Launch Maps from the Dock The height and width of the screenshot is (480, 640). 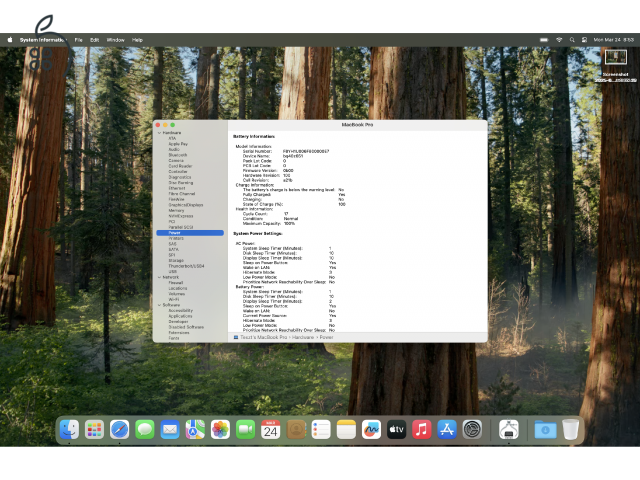195,429
